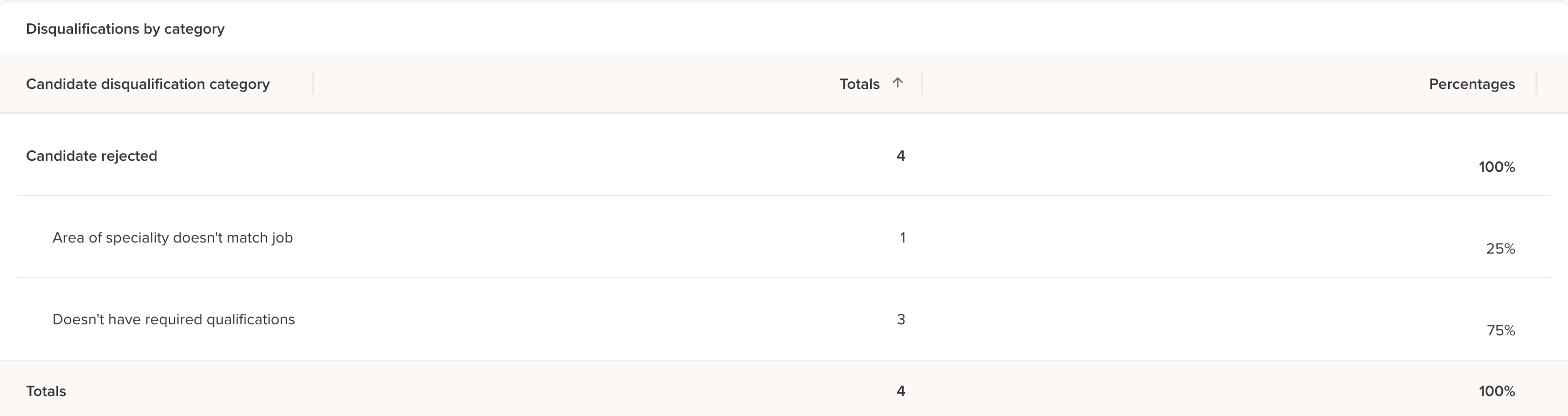Click the total 1 for area of speciality
The image size is (1568, 416).
click(902, 238)
